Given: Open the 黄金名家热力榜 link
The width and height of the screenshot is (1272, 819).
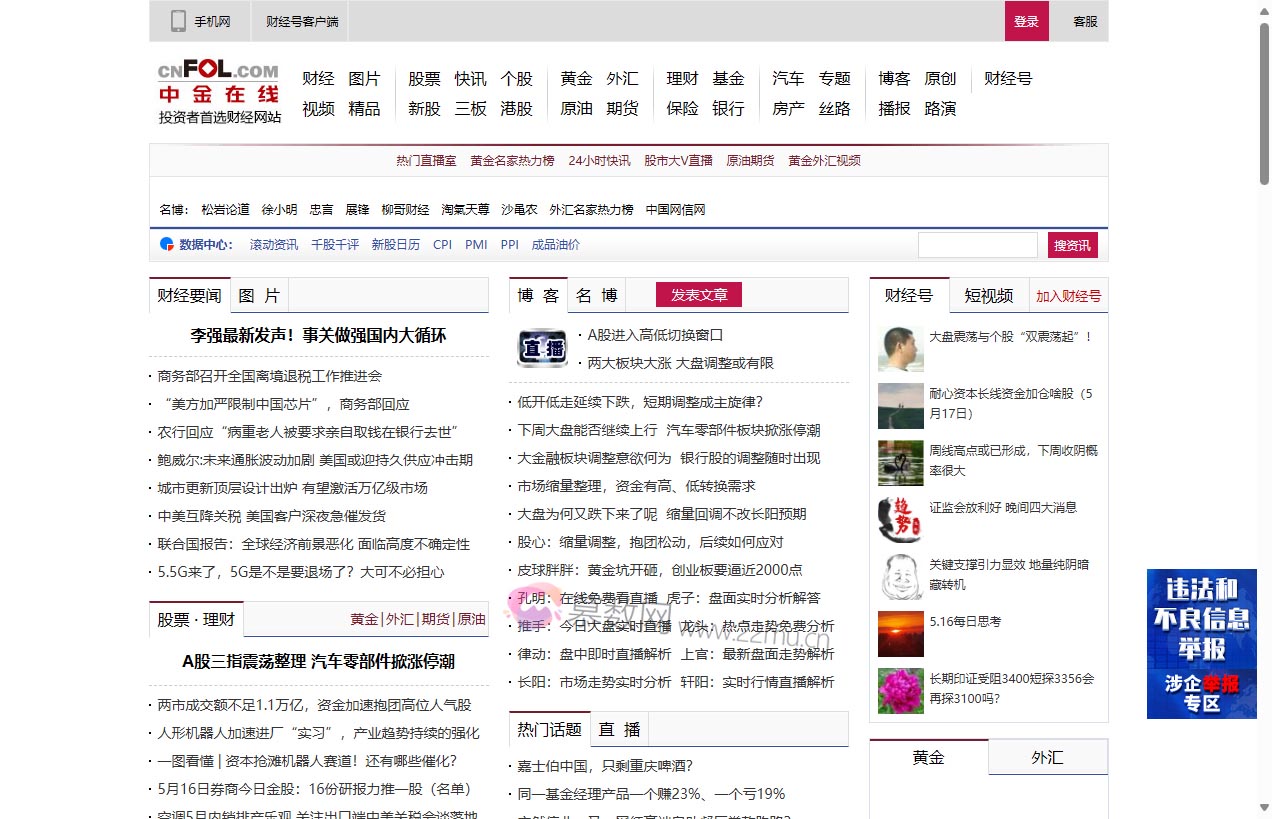Looking at the screenshot, I should coord(513,160).
